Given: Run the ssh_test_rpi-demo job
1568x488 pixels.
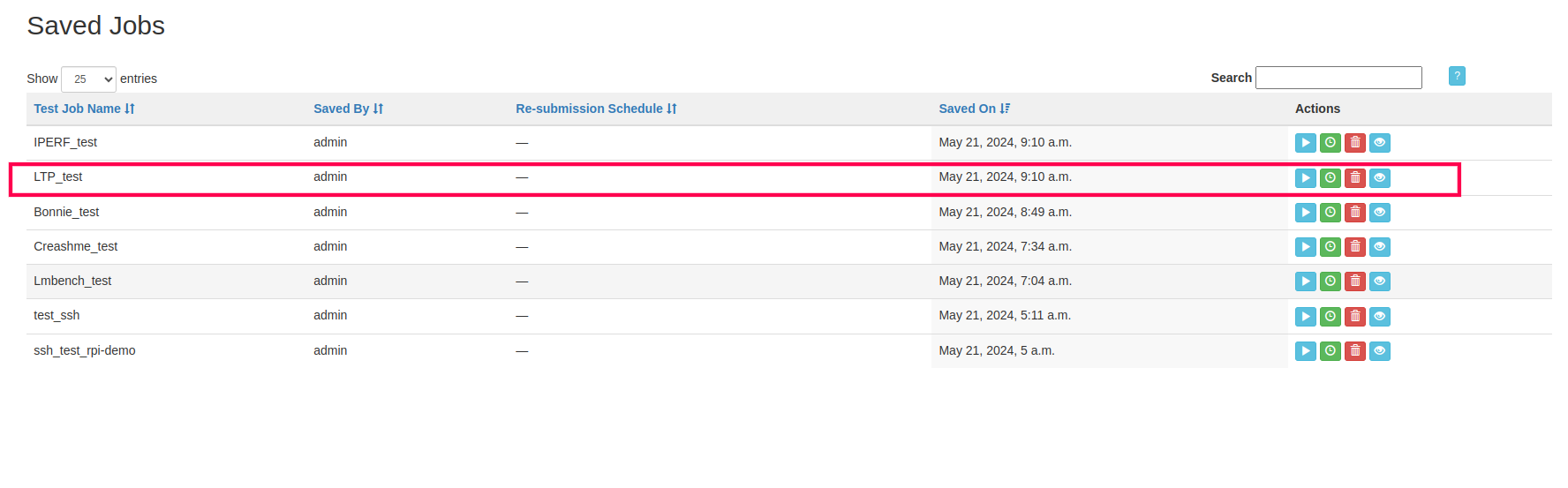Looking at the screenshot, I should click(x=1305, y=351).
